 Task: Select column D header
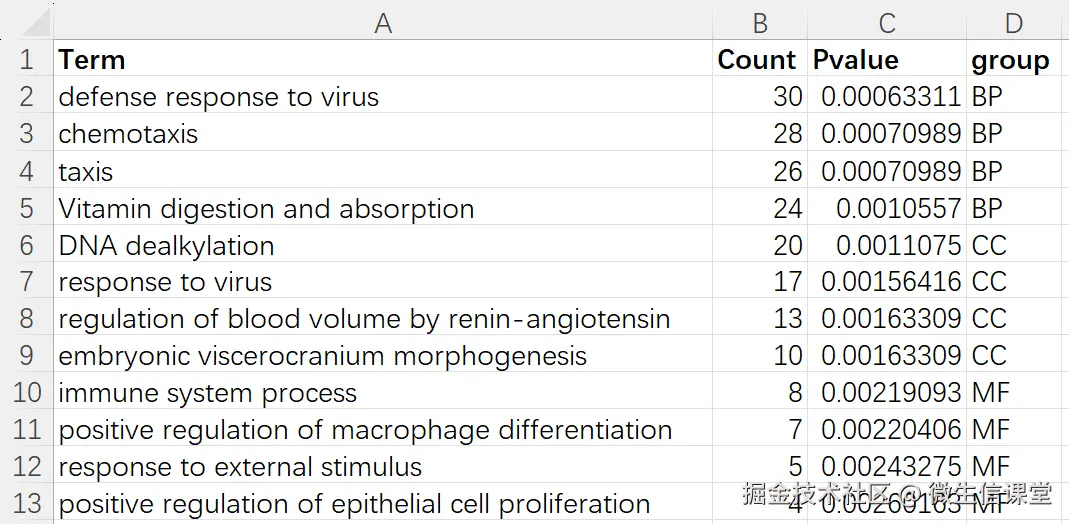click(x=1014, y=22)
